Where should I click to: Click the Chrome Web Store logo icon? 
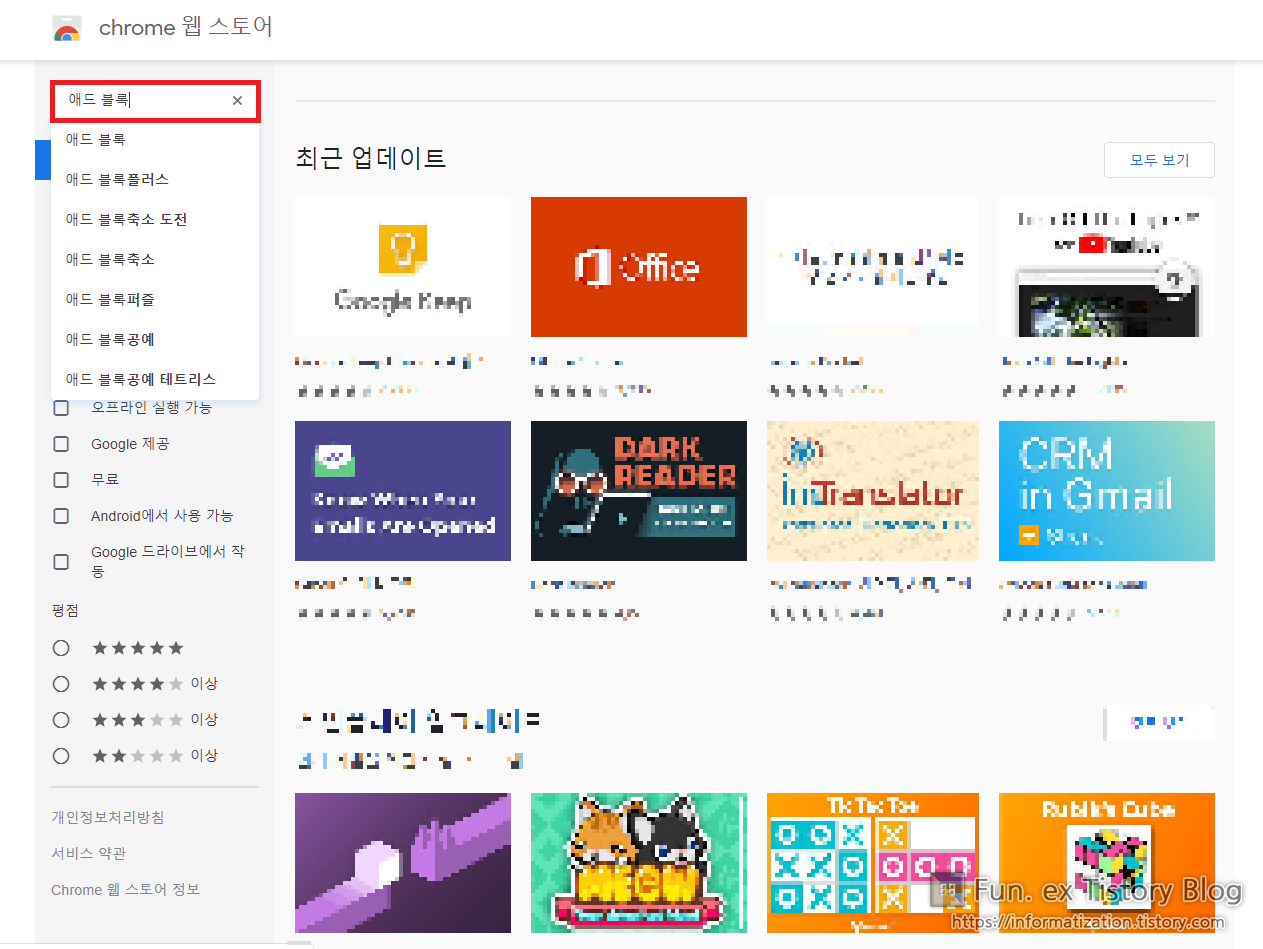click(67, 29)
